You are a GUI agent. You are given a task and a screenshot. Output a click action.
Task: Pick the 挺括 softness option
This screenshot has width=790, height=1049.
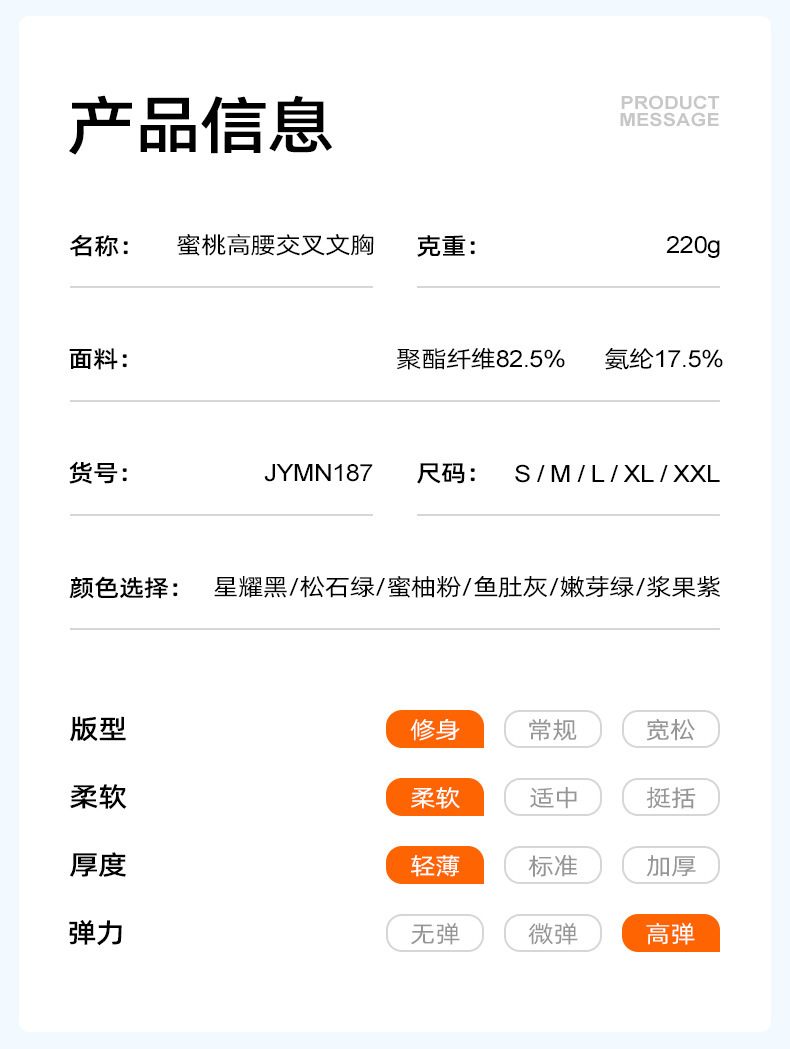tap(670, 797)
